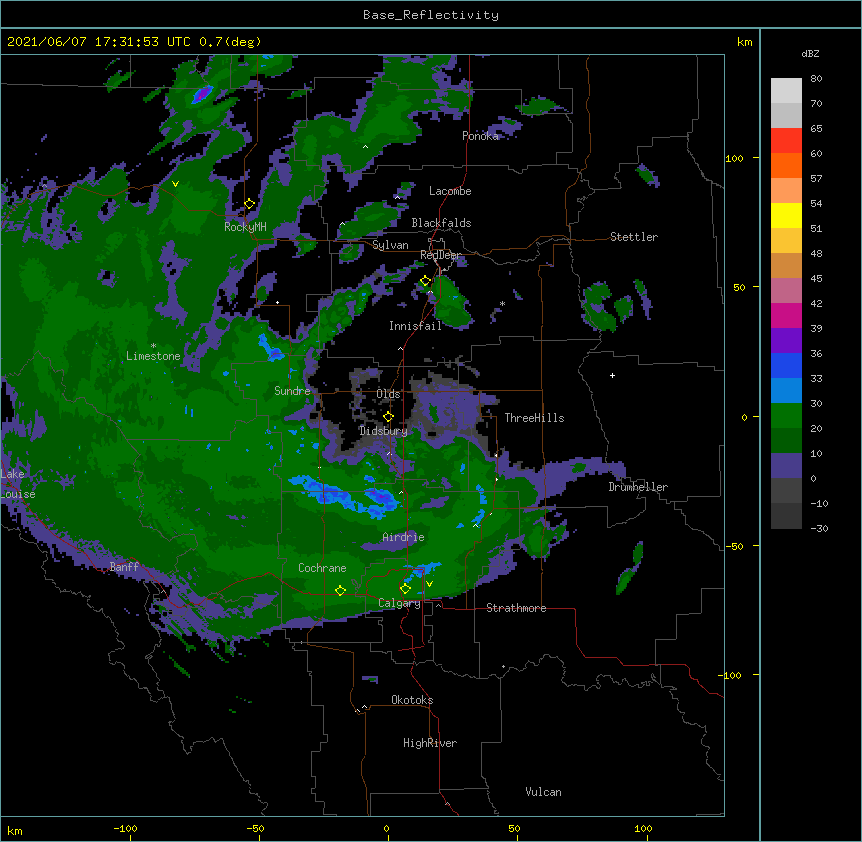Click the Banff town label
Viewport: 862px width, 842px height.
[x=124, y=567]
